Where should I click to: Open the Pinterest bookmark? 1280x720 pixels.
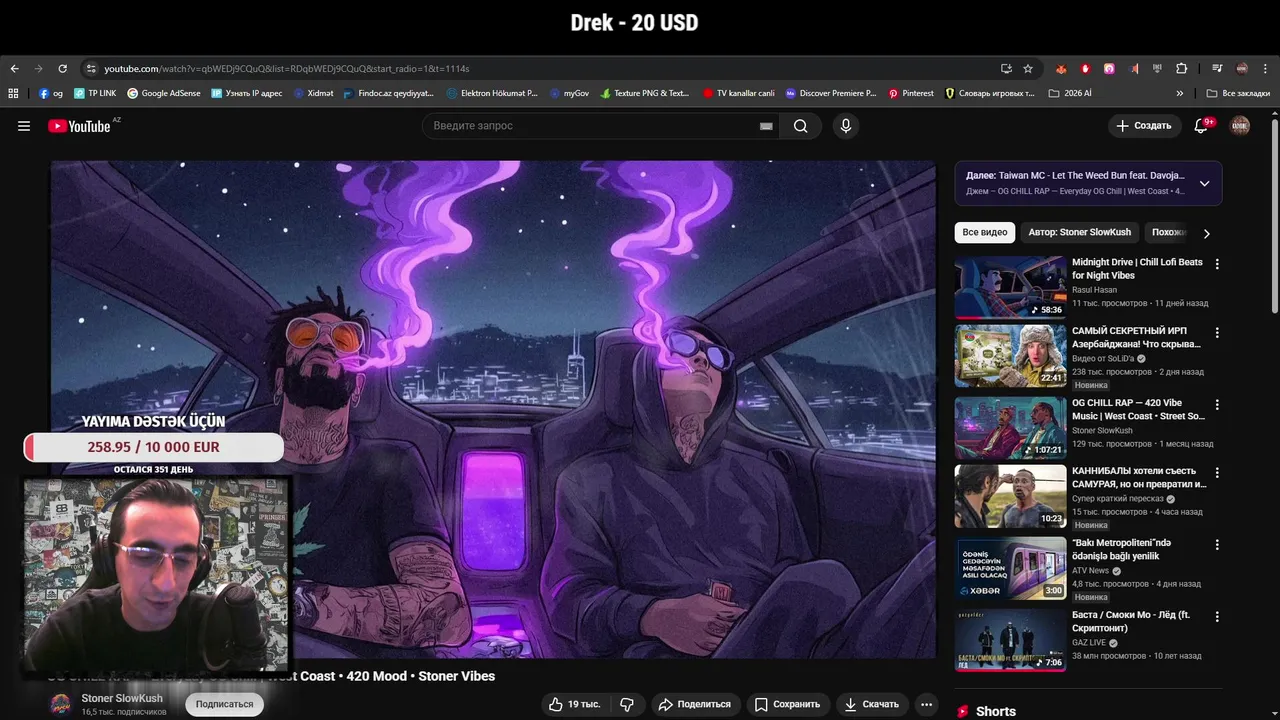tap(911, 93)
